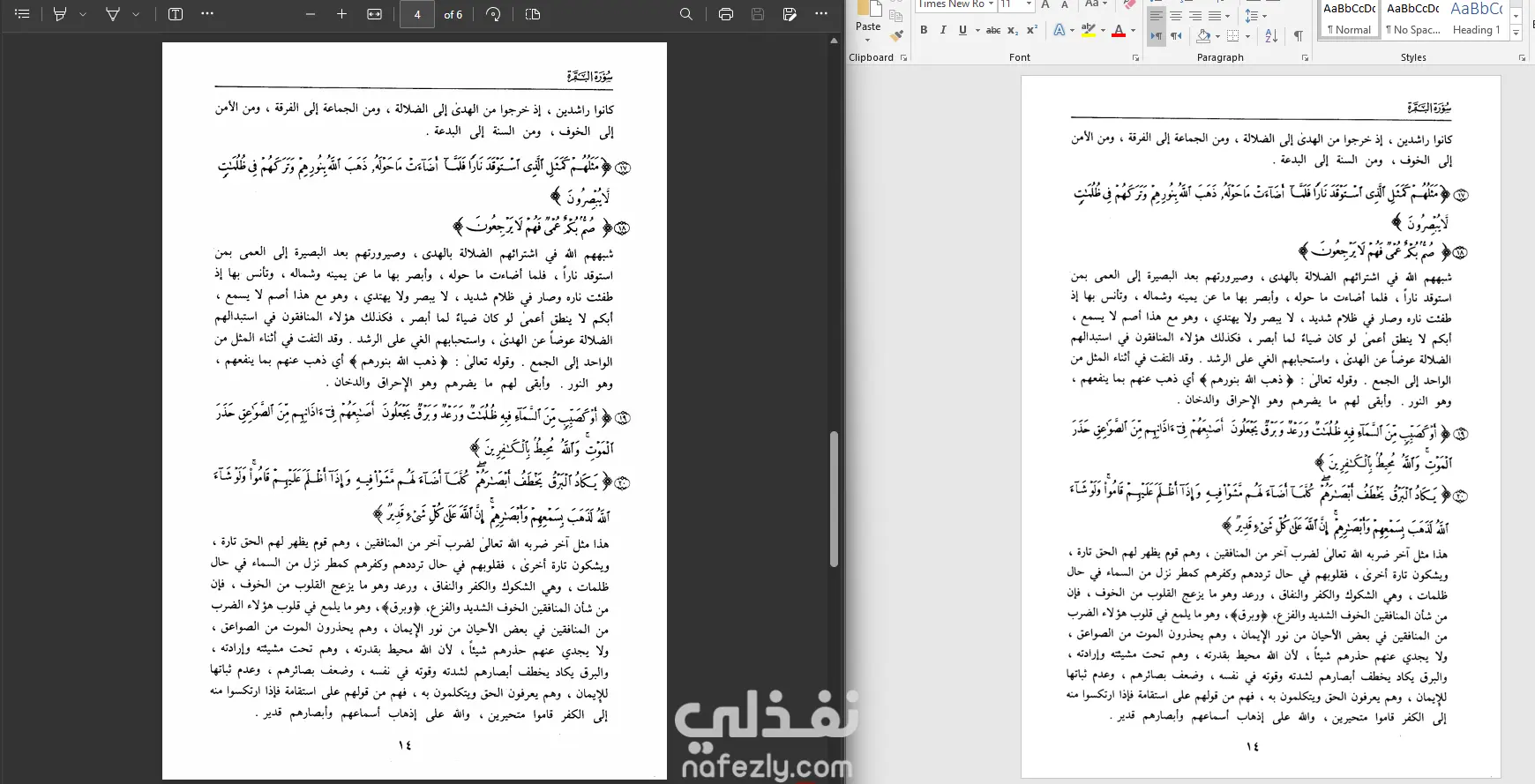Open the font color palette dropdown arrow
Viewport: 1535px width, 784px height.
(1134, 30)
